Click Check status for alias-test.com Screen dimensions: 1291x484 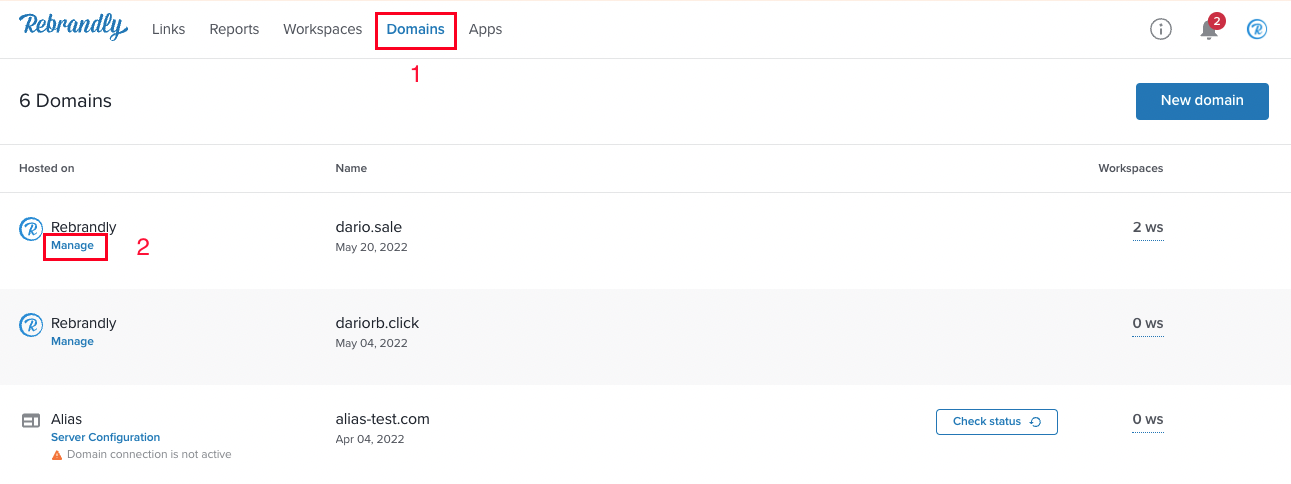coord(996,422)
